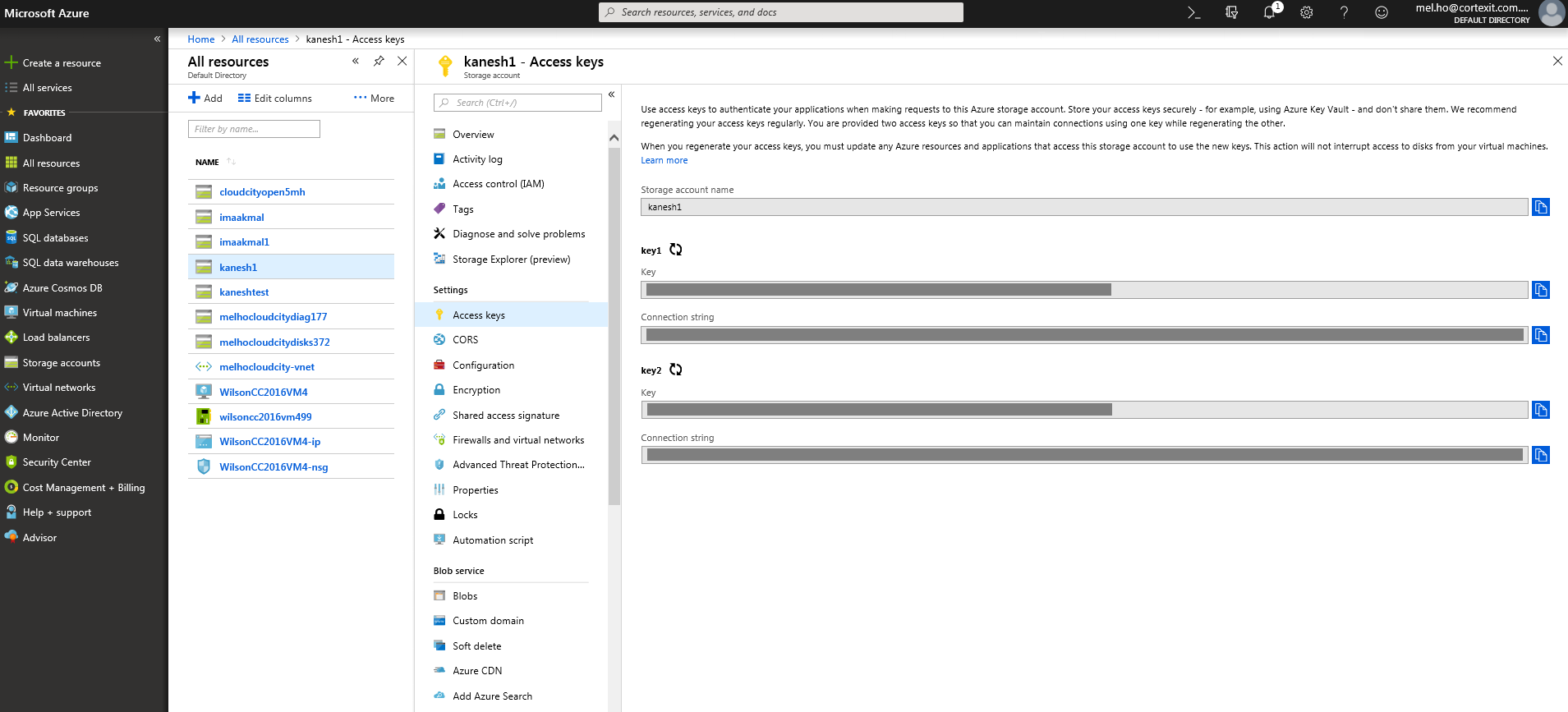Open Load balancers in the sidebar
Image resolution: width=1568 pixels, height=712 pixels.
pos(56,338)
